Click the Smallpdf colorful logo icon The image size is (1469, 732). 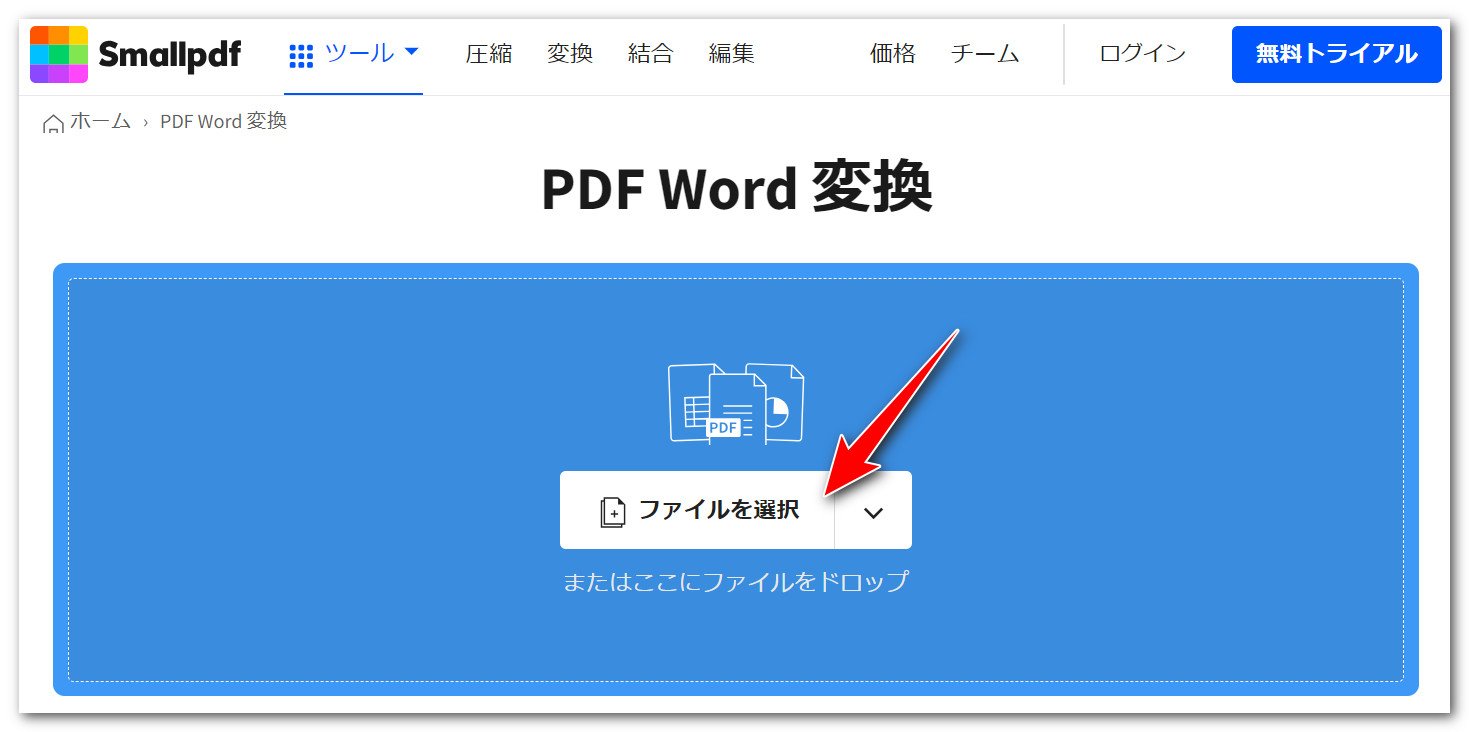coord(59,54)
